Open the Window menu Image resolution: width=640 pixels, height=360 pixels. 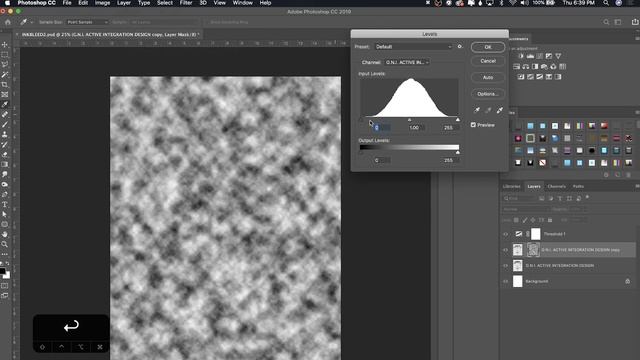click(242, 3)
